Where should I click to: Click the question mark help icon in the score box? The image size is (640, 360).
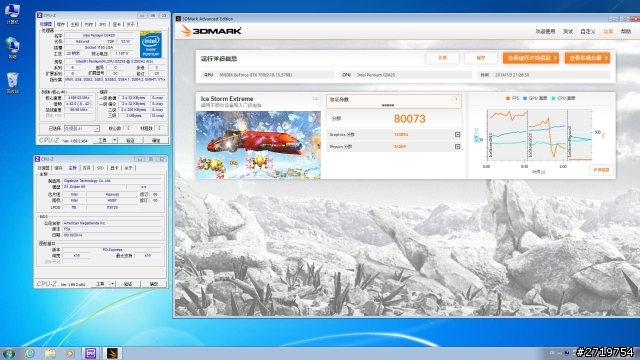click(456, 100)
